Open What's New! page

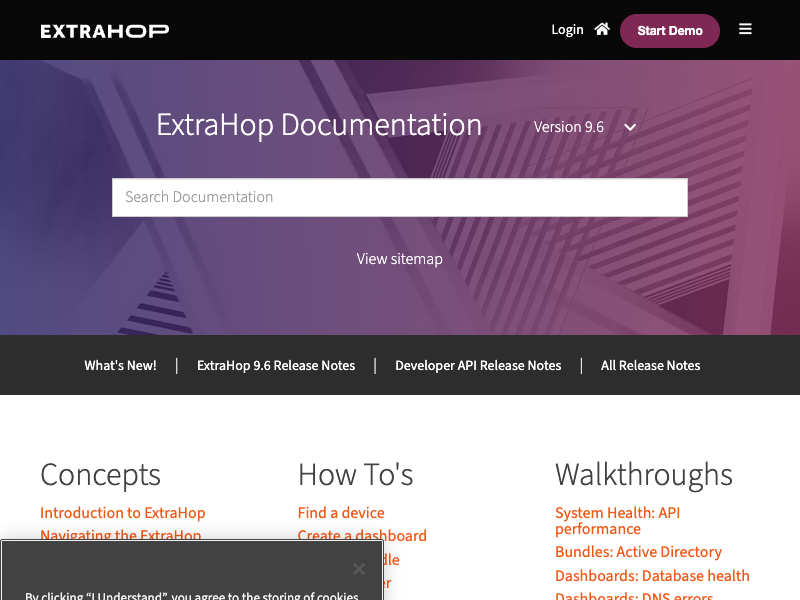(x=120, y=365)
